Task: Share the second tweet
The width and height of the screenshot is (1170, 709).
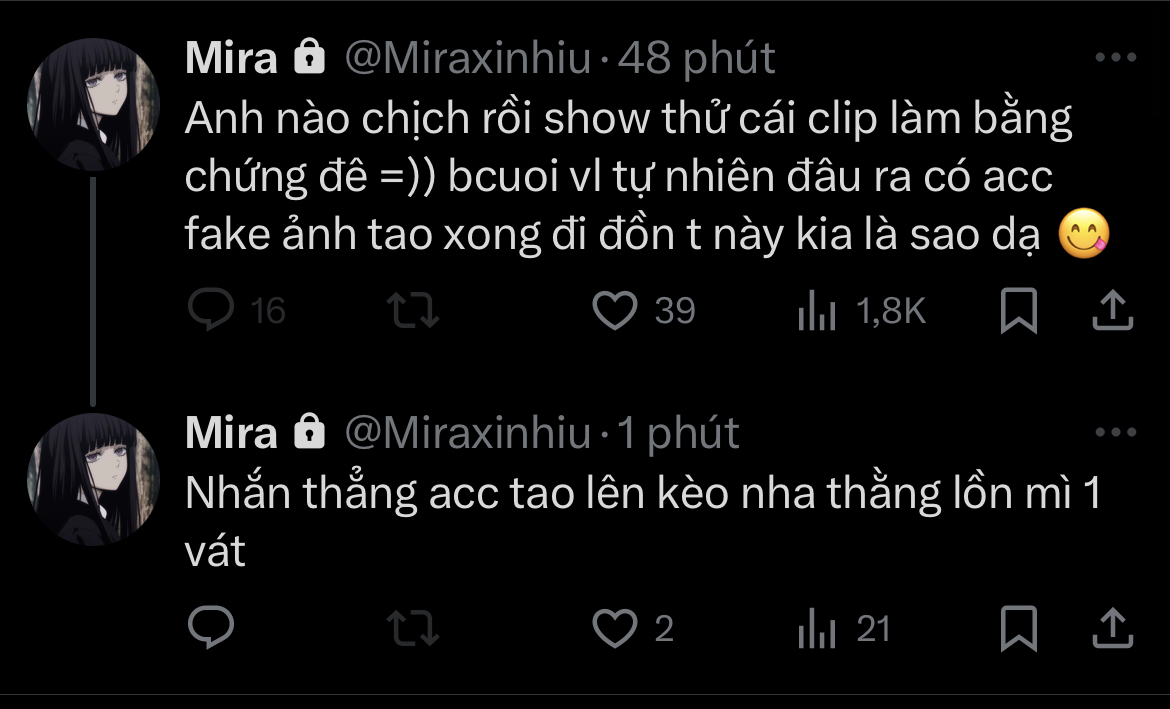Action: [x=1111, y=629]
